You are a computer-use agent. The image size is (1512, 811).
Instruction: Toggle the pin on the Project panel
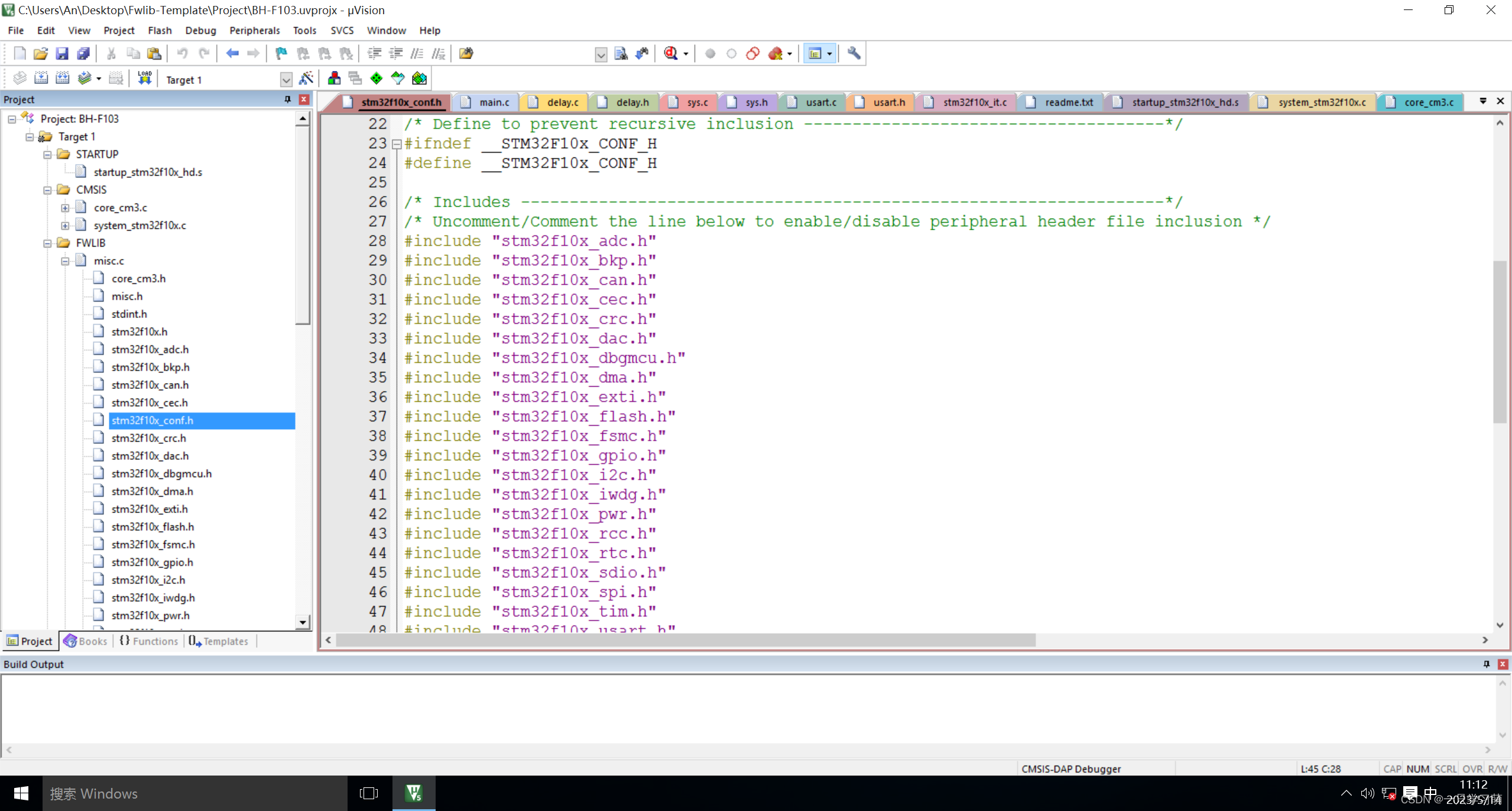click(x=288, y=99)
